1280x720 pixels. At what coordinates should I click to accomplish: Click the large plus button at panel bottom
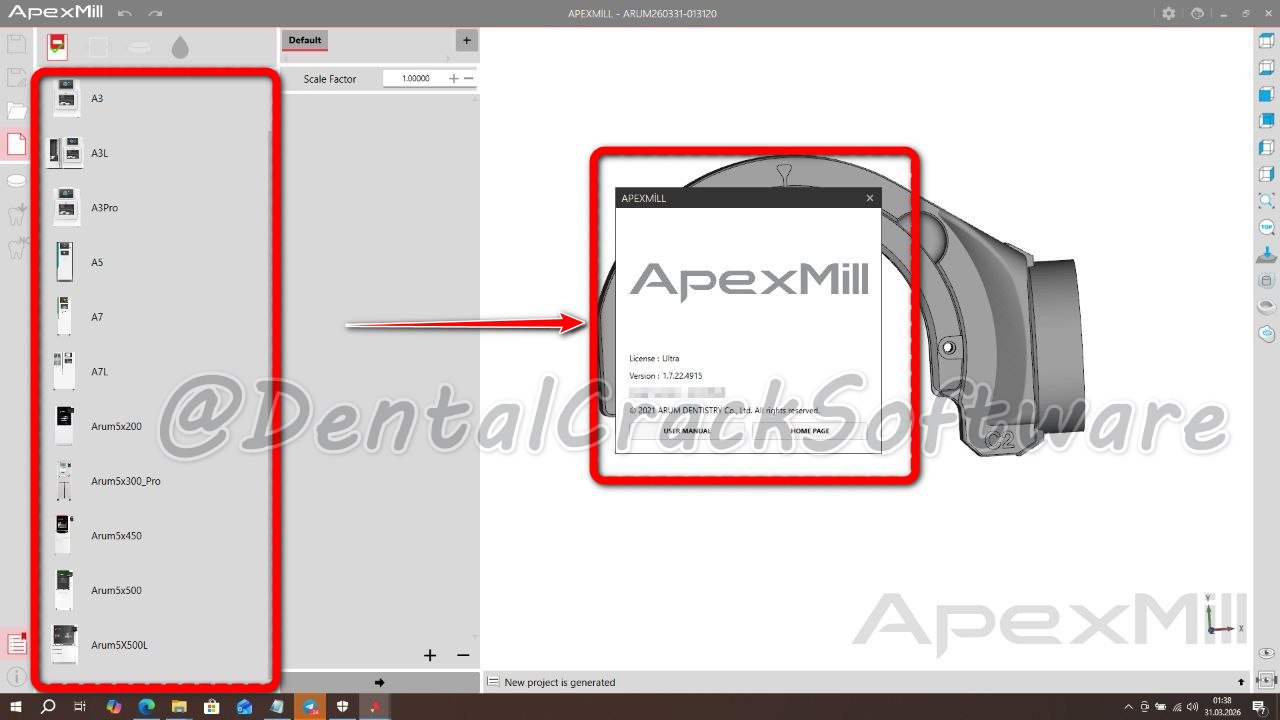point(430,655)
